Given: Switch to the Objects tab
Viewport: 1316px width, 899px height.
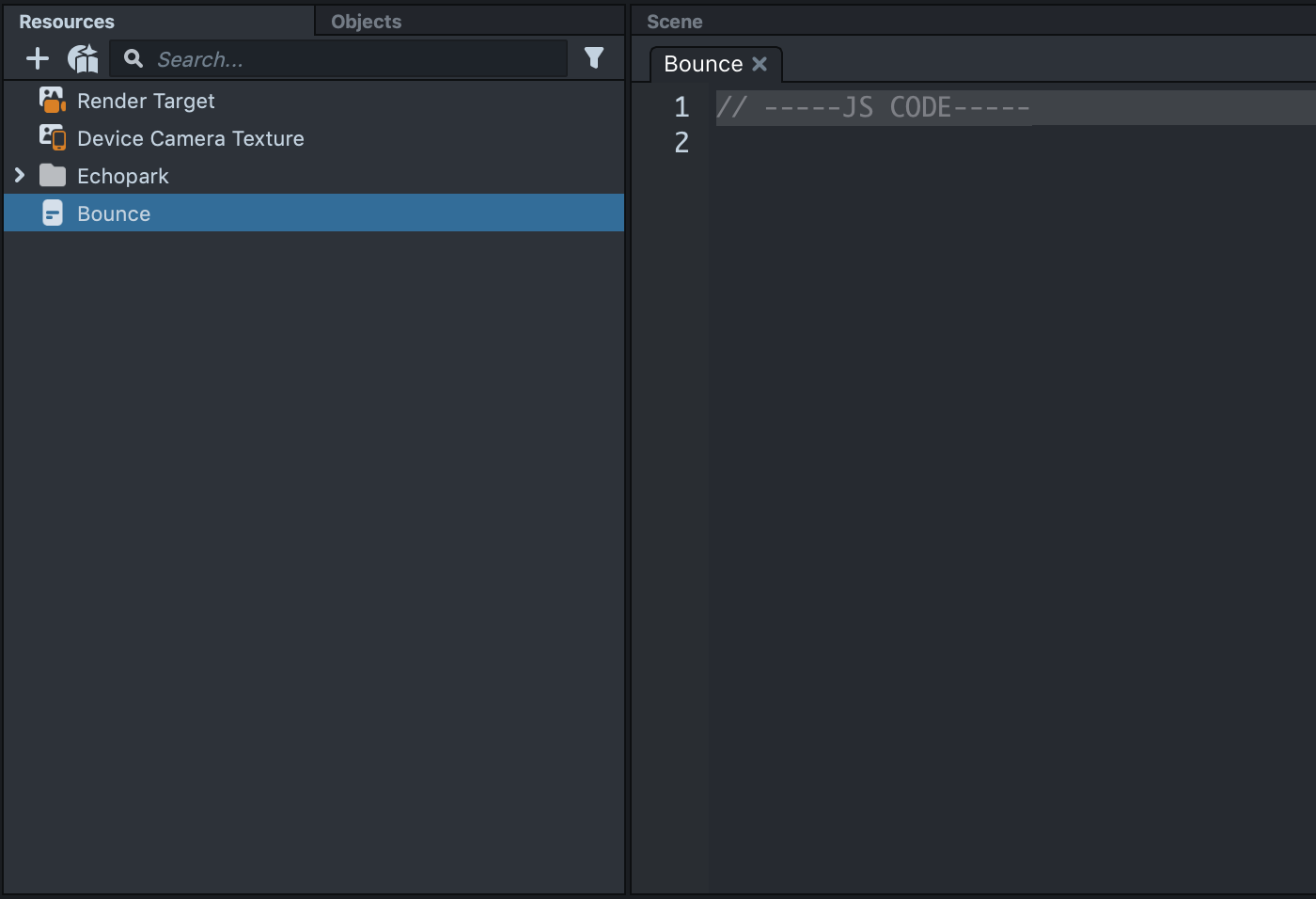Looking at the screenshot, I should point(366,21).
